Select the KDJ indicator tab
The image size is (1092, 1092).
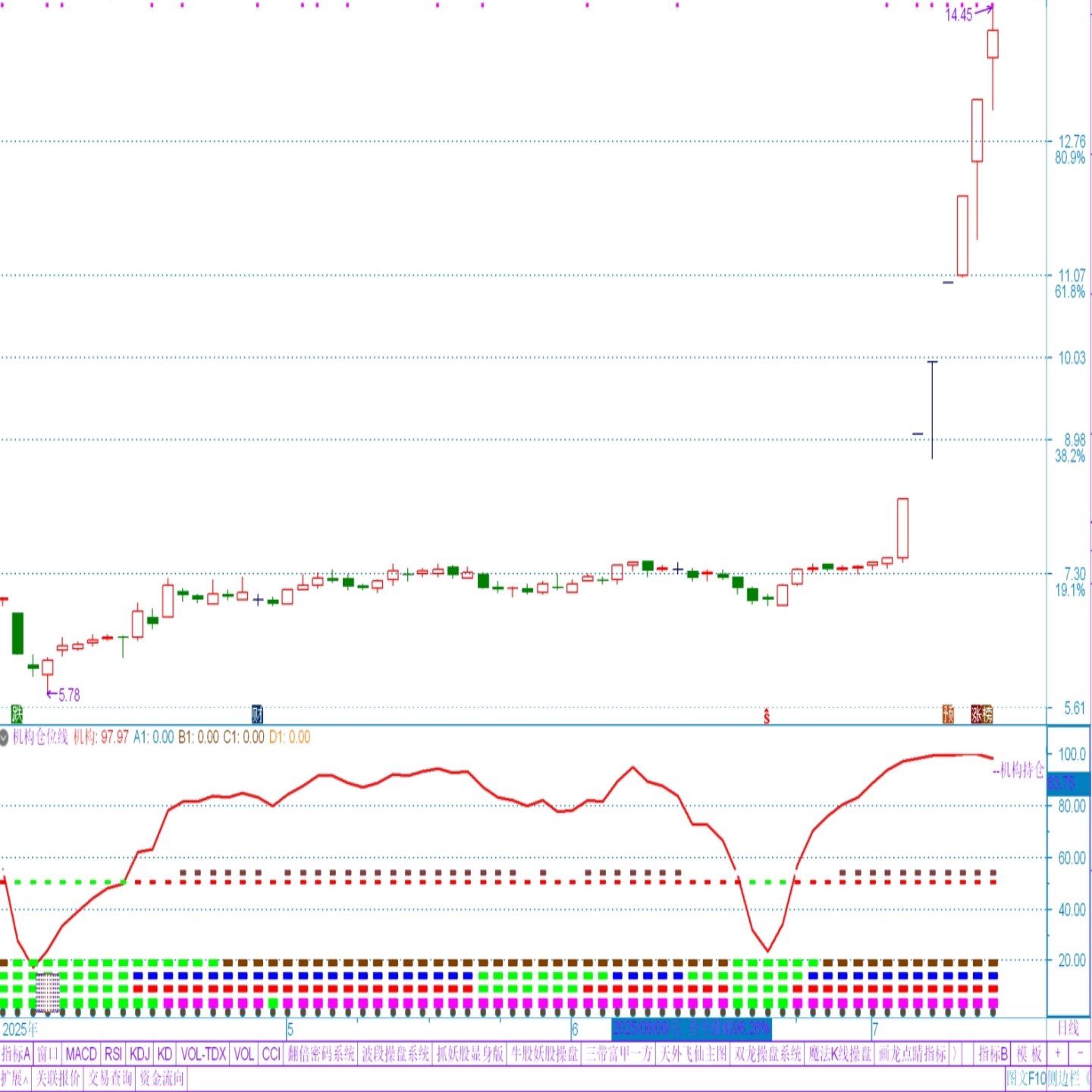(x=140, y=1053)
